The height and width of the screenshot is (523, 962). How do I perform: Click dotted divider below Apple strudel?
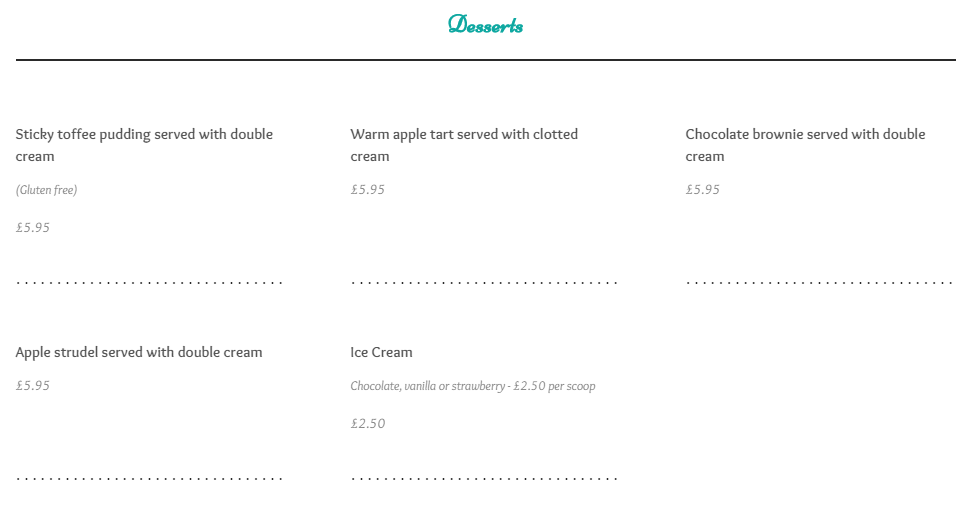pyautogui.click(x=149, y=478)
